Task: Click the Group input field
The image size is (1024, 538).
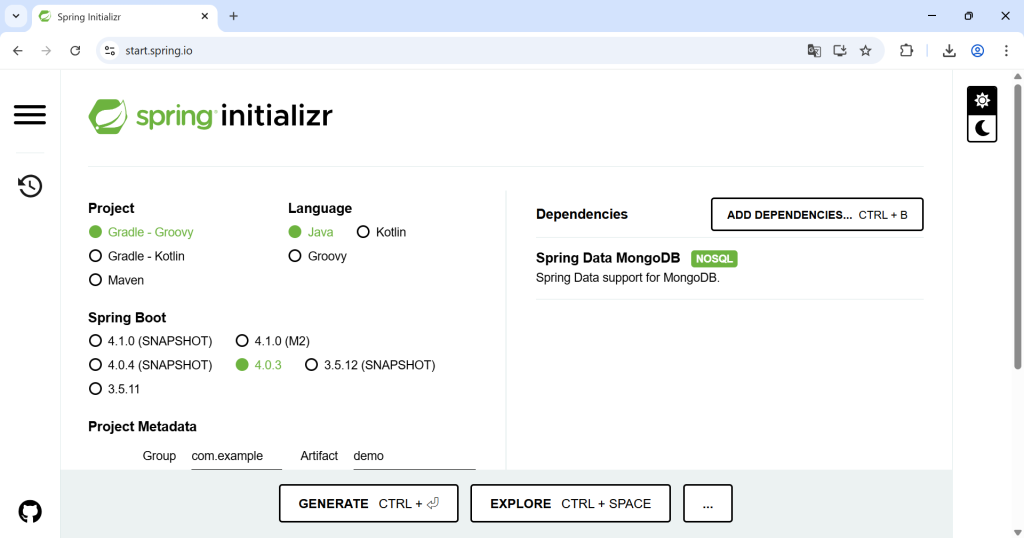Action: tap(236, 456)
